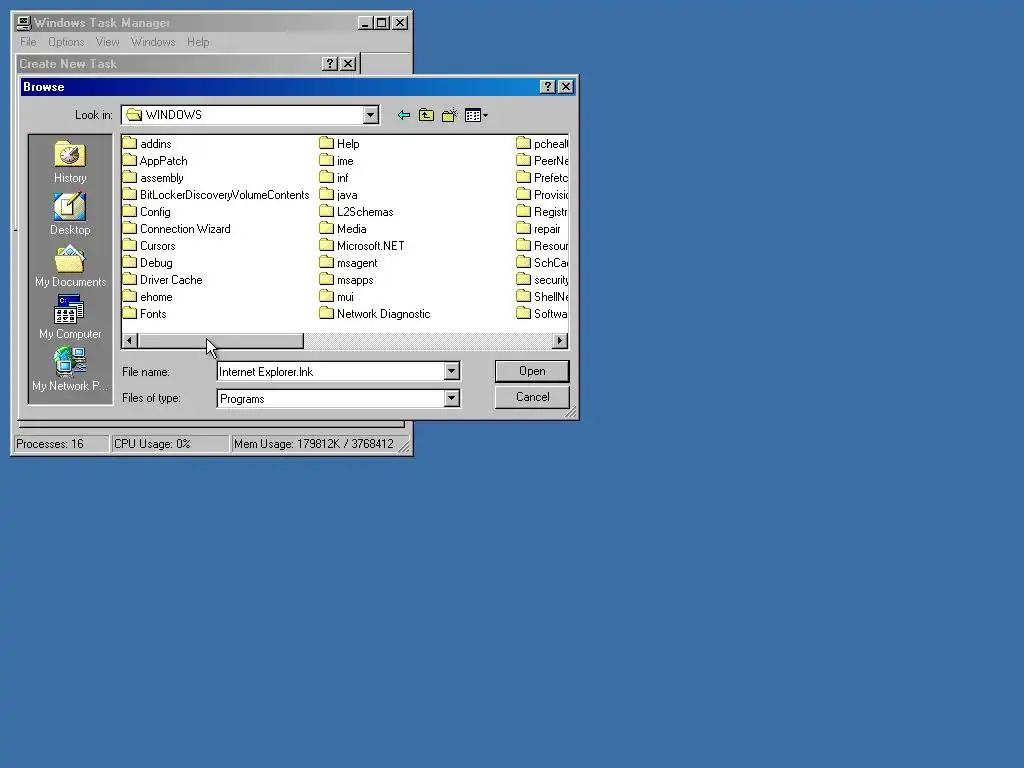
Task: Open Task Manager Windows menu
Action: (x=153, y=42)
